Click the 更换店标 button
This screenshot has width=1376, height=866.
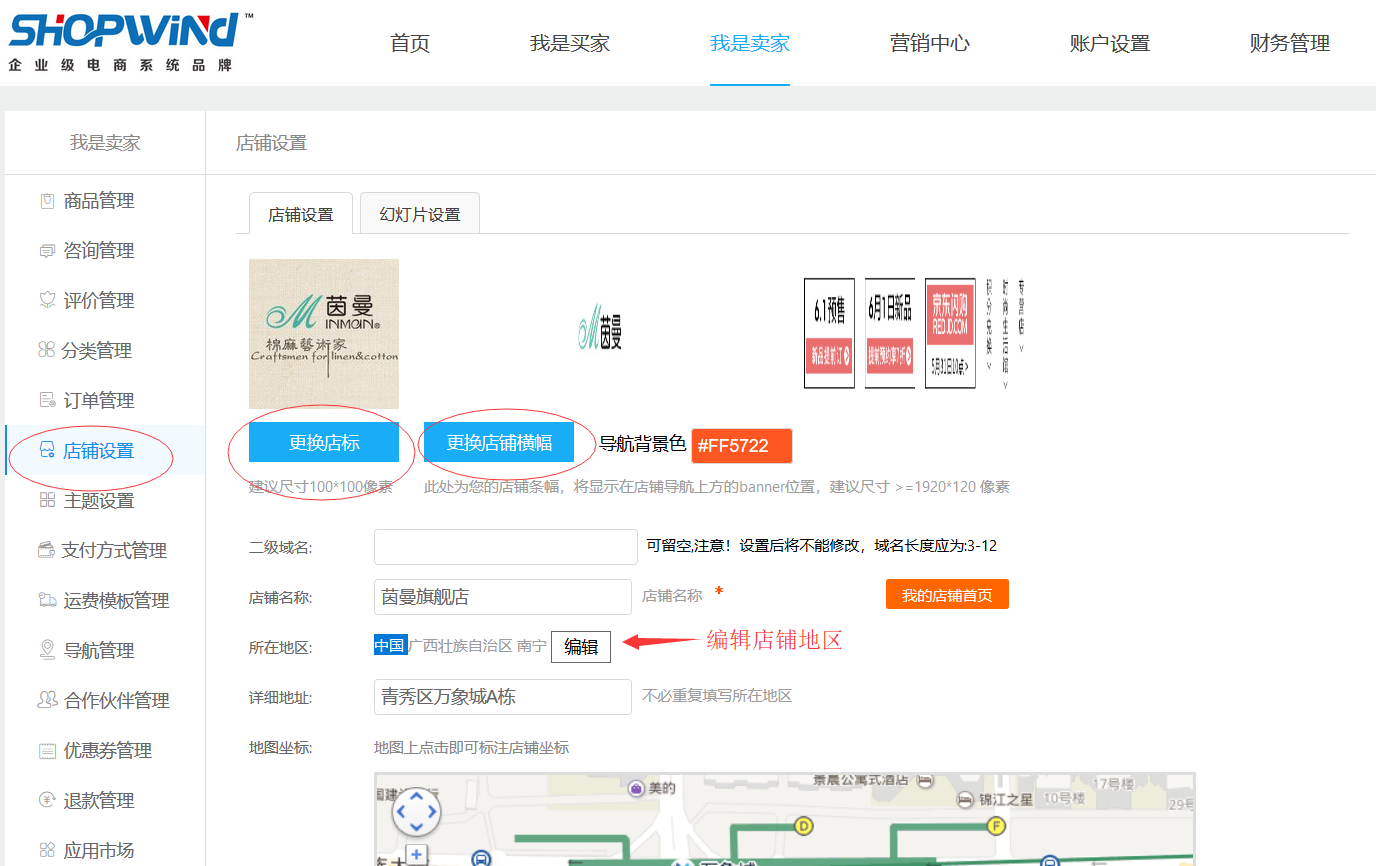pos(324,443)
